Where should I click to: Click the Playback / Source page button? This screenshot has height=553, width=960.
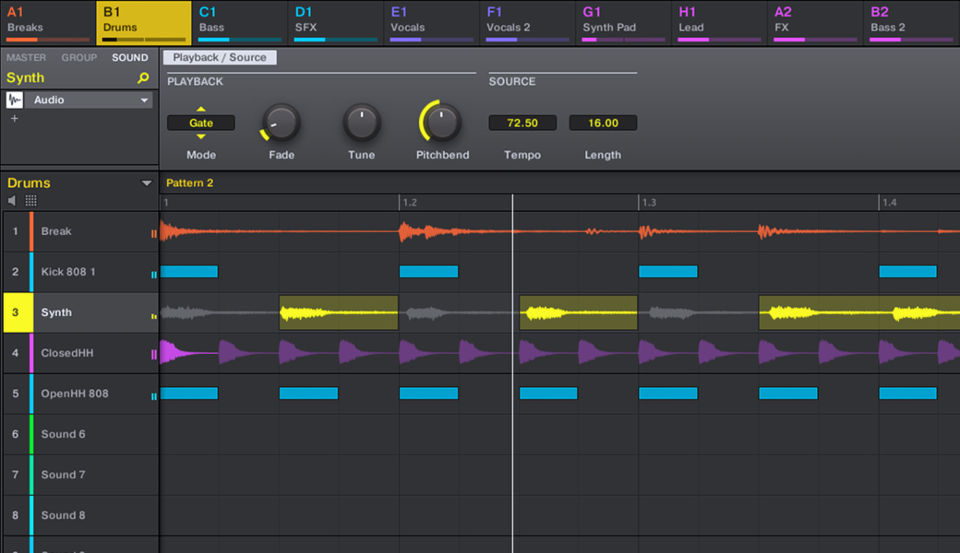click(220, 58)
